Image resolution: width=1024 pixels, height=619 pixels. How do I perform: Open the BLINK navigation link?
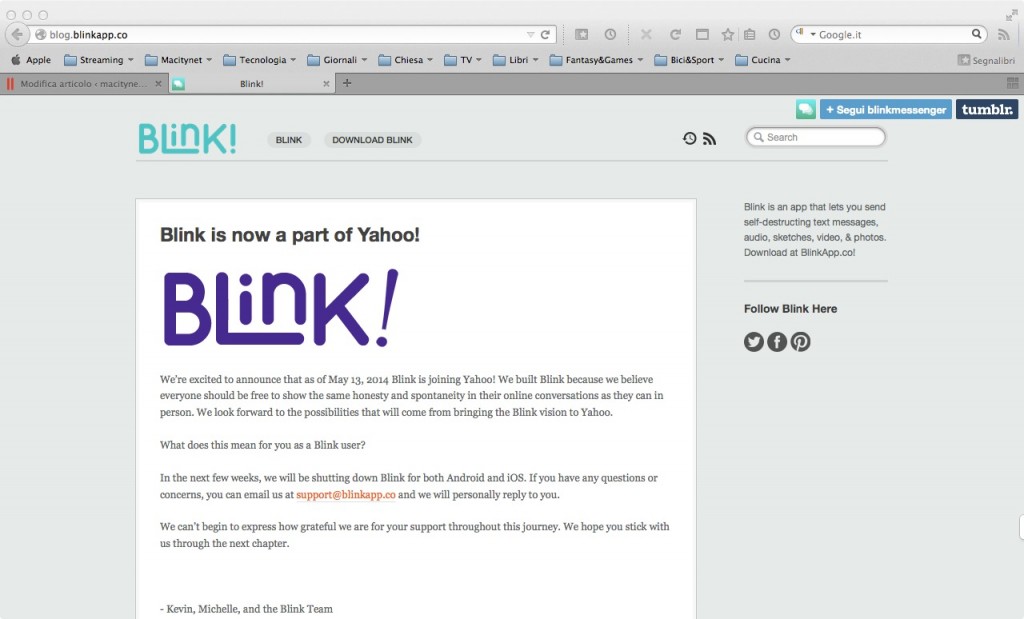pos(289,140)
